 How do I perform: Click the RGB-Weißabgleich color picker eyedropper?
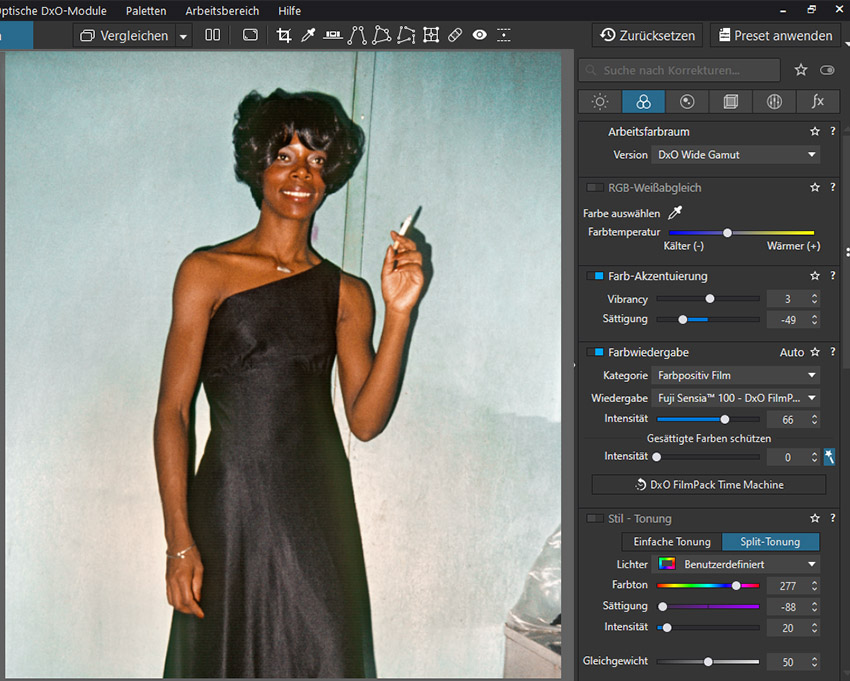pos(676,213)
